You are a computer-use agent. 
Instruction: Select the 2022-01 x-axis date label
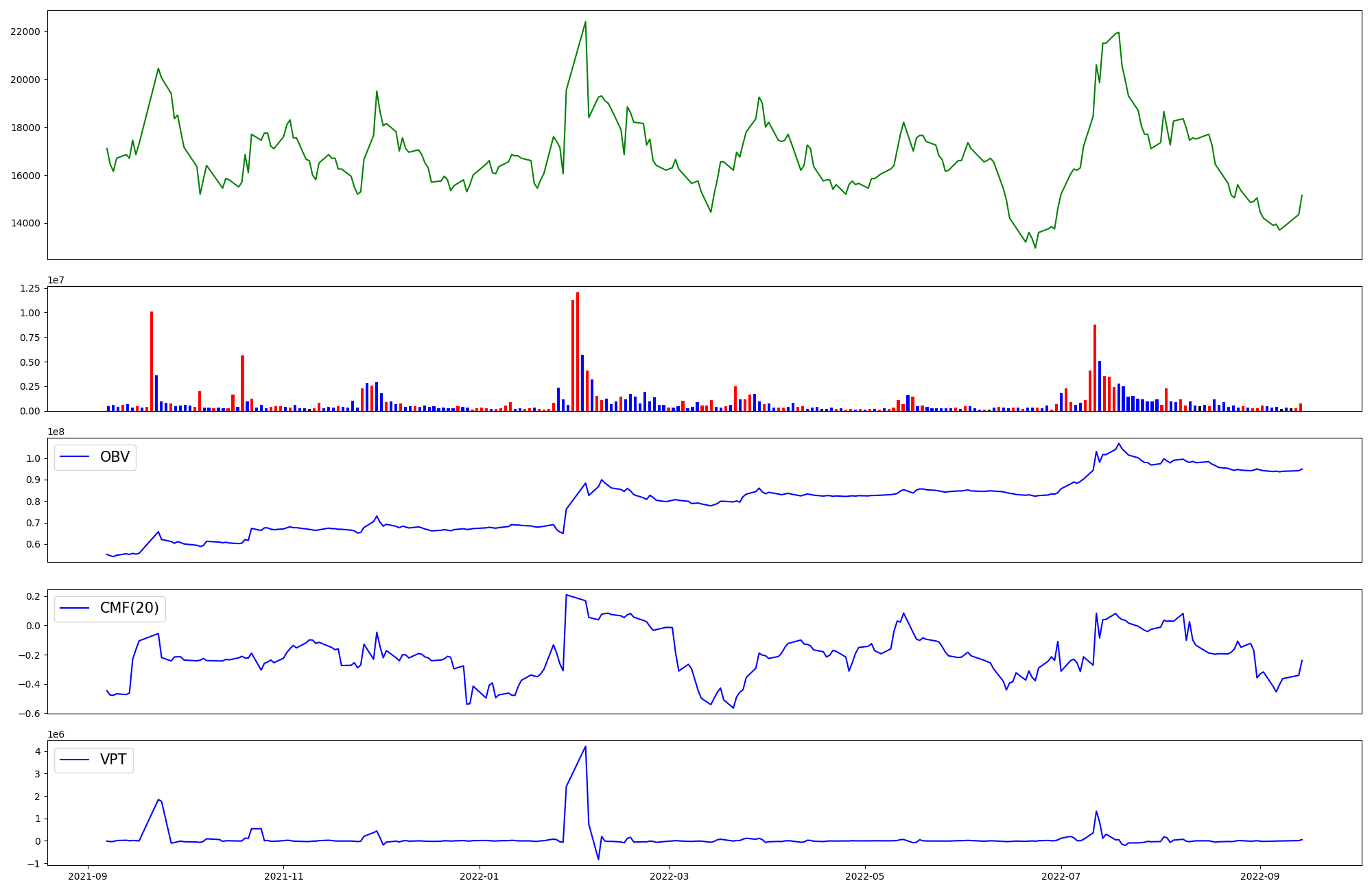tap(479, 876)
